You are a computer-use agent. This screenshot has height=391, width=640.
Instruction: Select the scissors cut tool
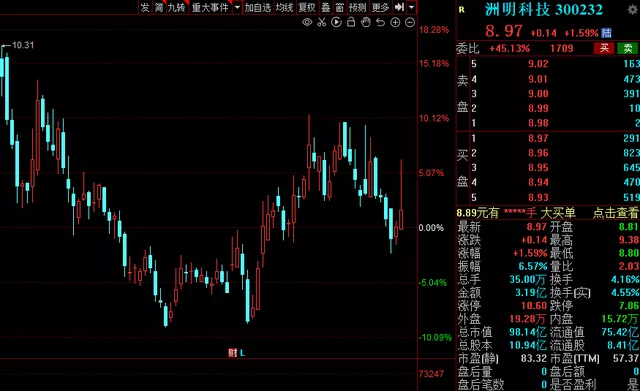pyautogui.click(x=322, y=22)
